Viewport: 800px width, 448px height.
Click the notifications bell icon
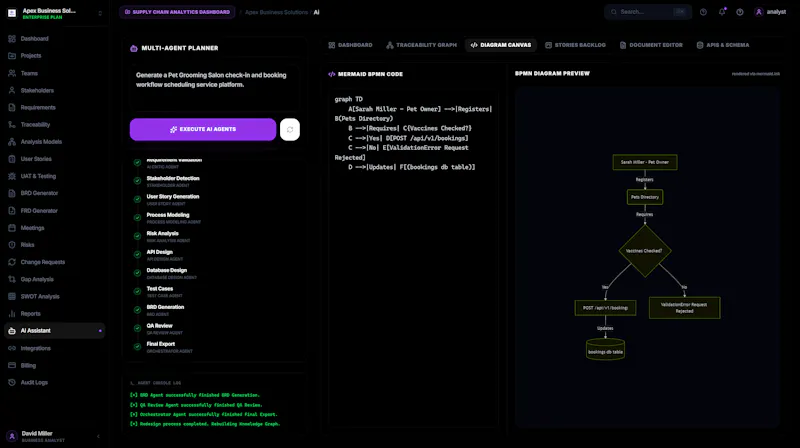721,12
